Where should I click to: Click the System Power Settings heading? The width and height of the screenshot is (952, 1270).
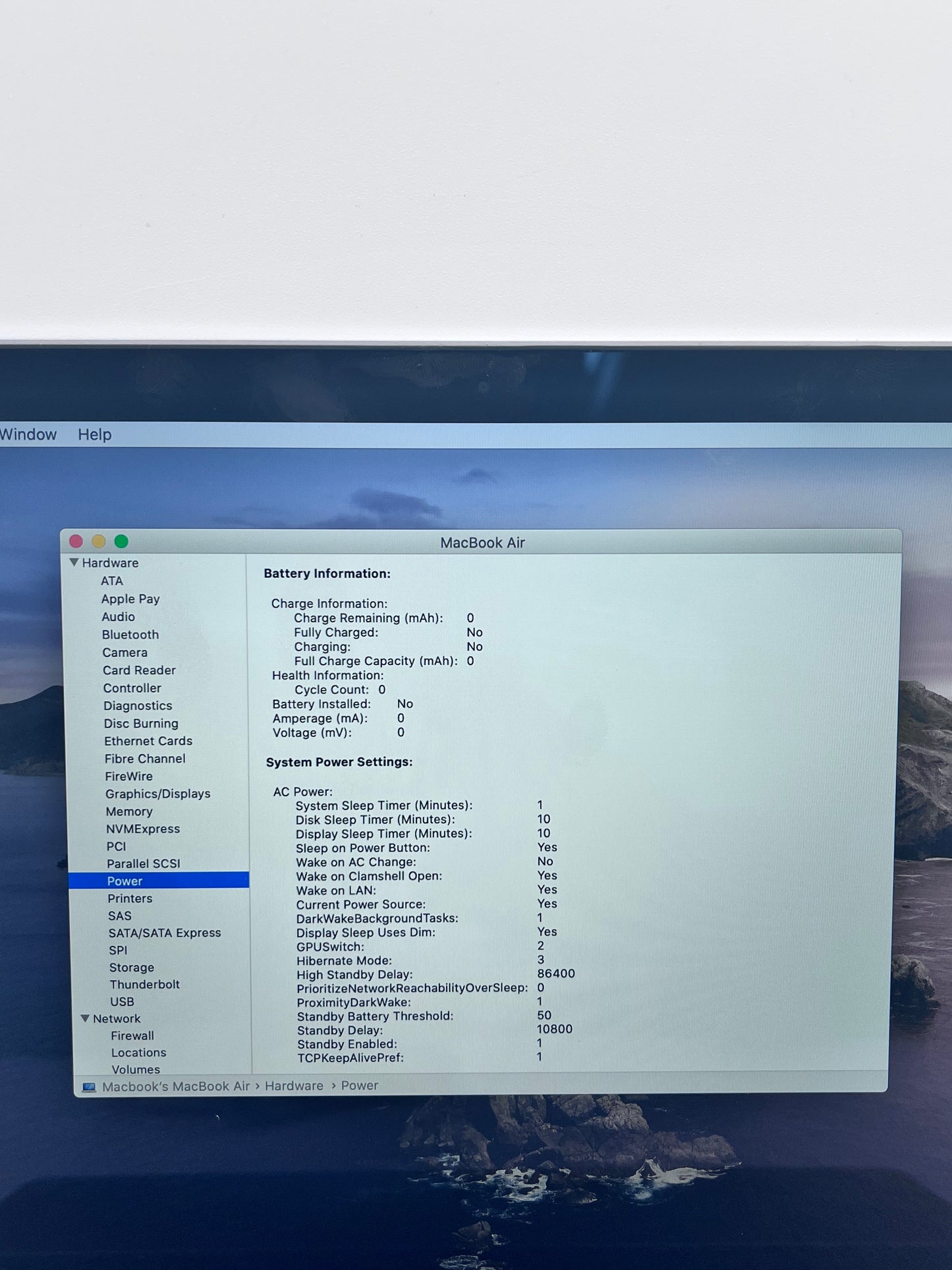[x=339, y=762]
